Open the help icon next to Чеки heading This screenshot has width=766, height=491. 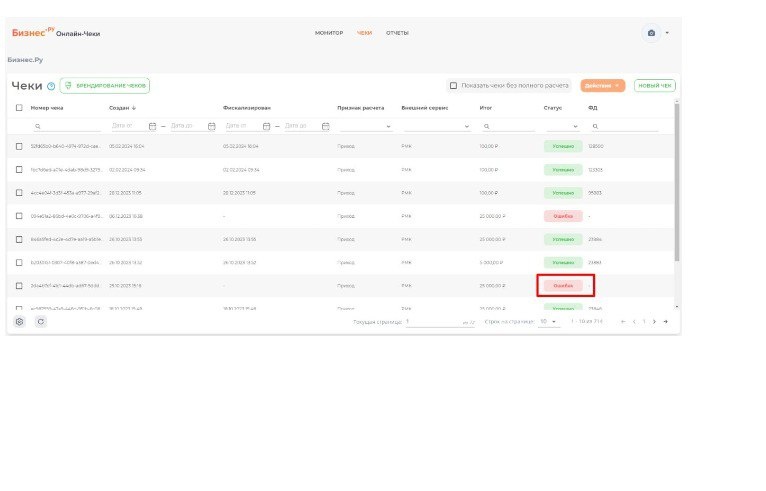coord(51,86)
